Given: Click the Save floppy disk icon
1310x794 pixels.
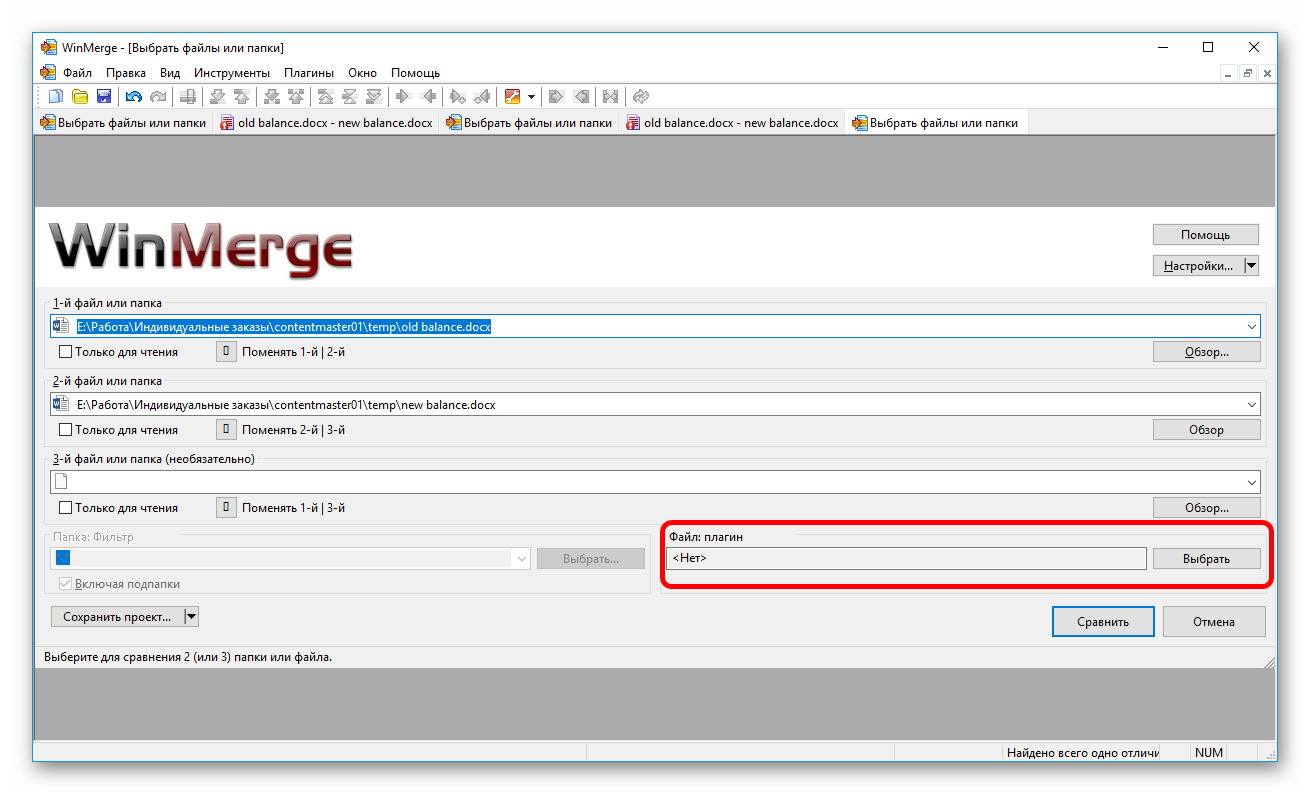Looking at the screenshot, I should click(102, 97).
